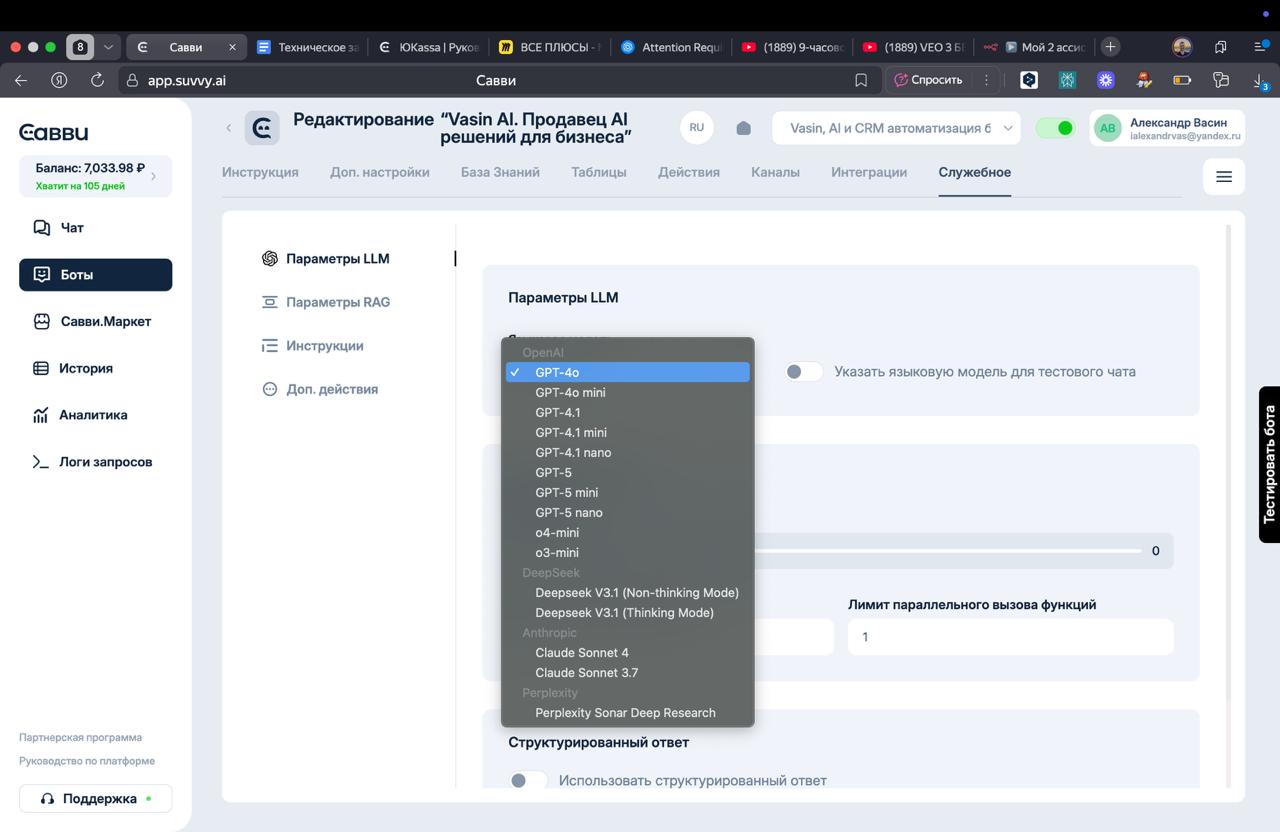Click the История list icon
Screen dimensions: 1280x832
point(41,368)
